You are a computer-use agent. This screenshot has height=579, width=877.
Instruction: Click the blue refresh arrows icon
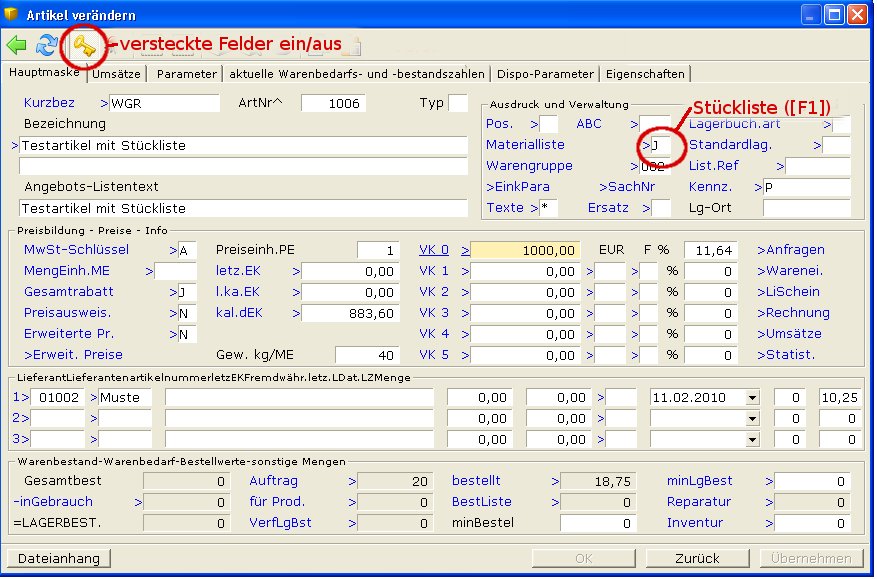coord(46,45)
